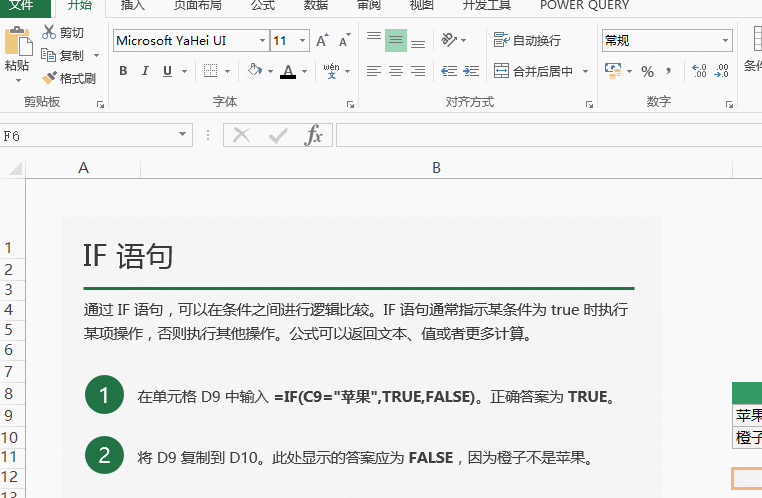Toggle italic formatting
Viewport: 762px width, 498px height.
coord(145,71)
